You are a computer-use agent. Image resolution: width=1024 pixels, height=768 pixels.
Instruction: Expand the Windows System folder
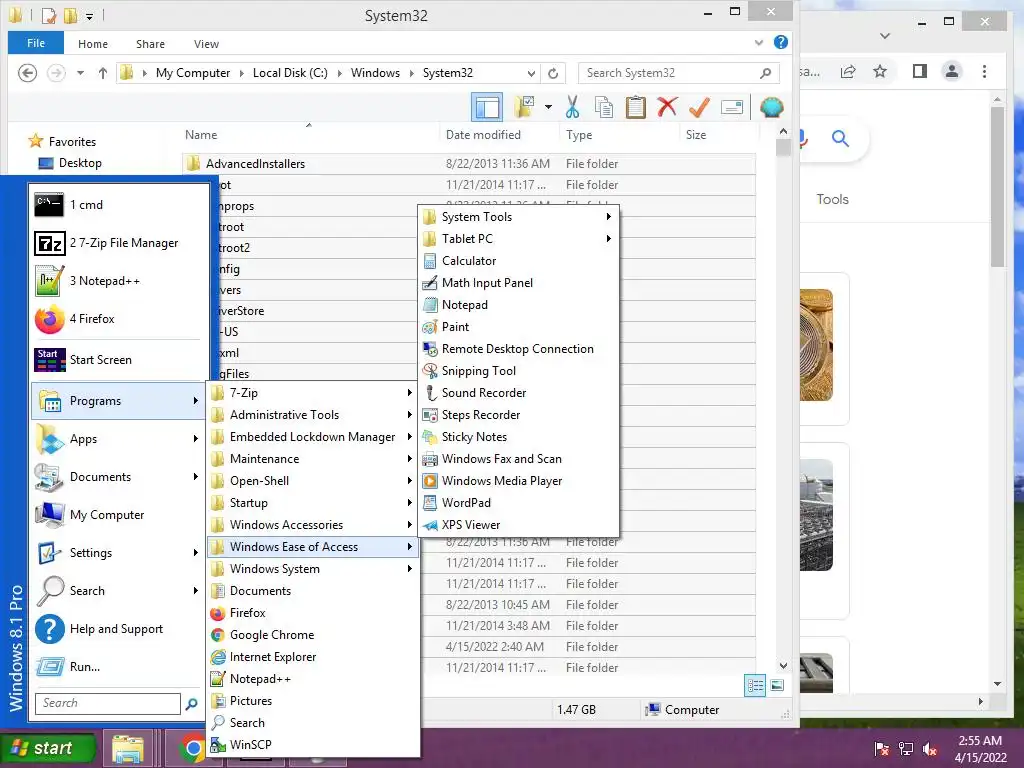point(313,569)
